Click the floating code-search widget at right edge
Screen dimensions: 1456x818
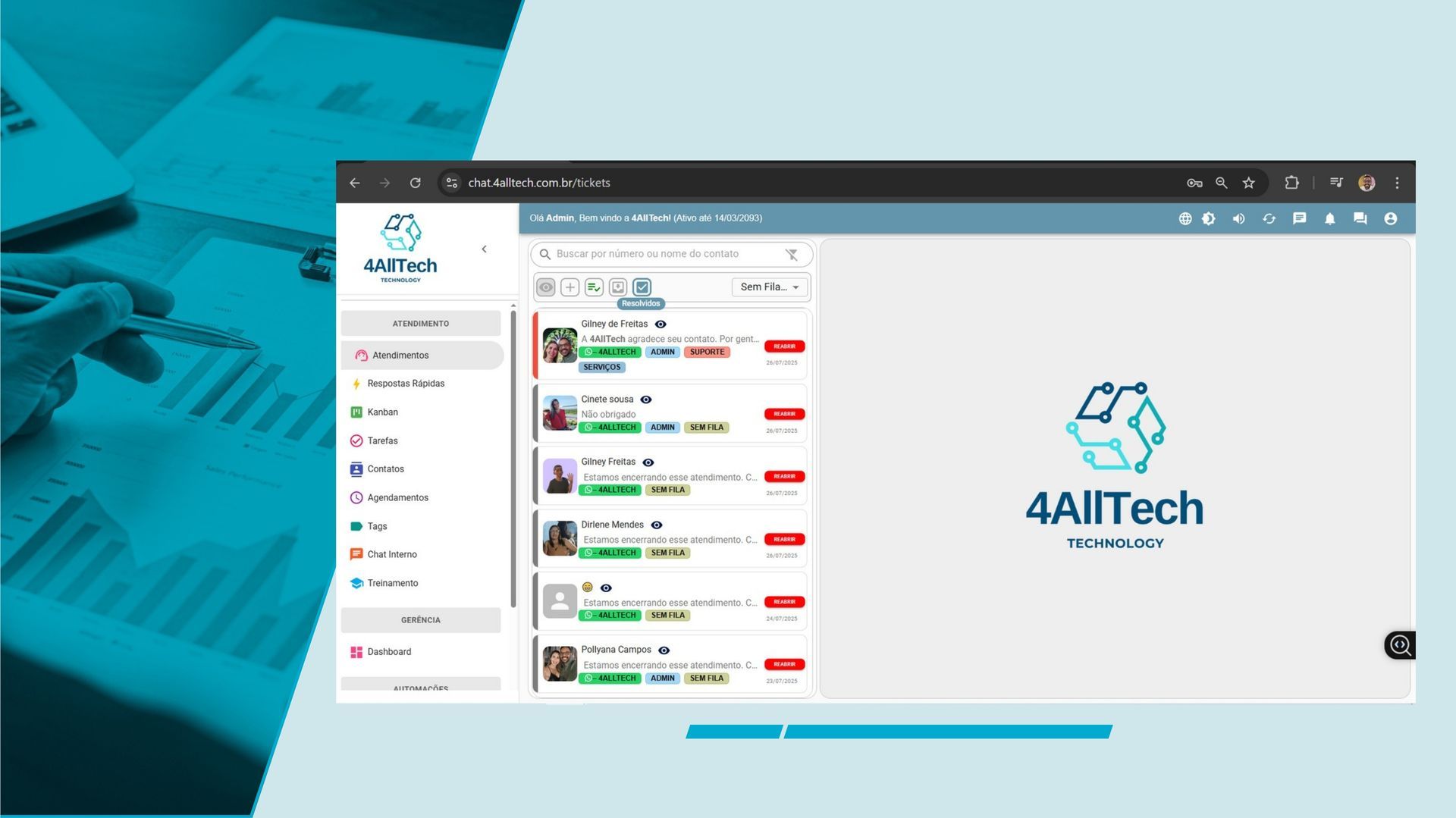point(1400,645)
